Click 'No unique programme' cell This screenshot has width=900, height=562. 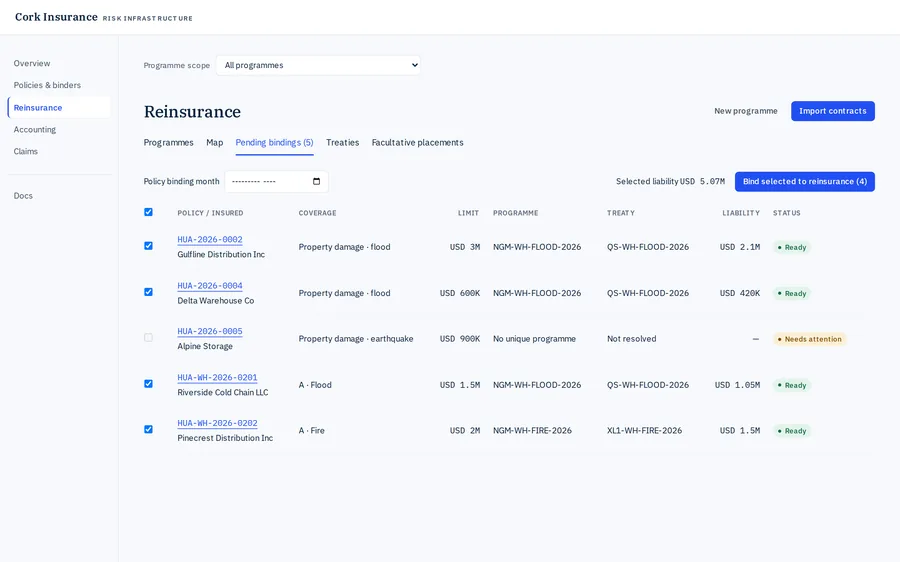tap(534, 339)
